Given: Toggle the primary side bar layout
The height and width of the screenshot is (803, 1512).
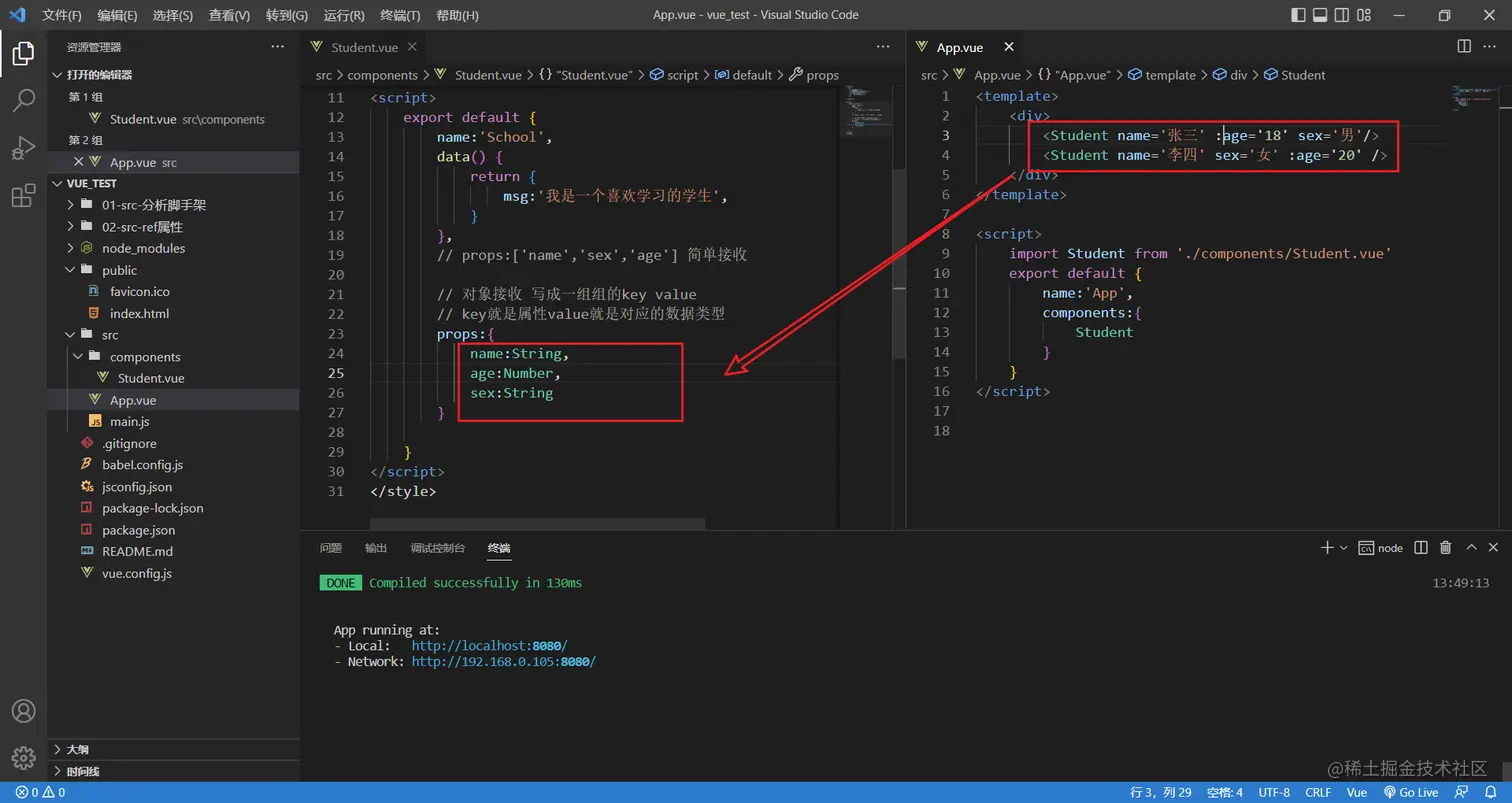Looking at the screenshot, I should (x=1299, y=15).
